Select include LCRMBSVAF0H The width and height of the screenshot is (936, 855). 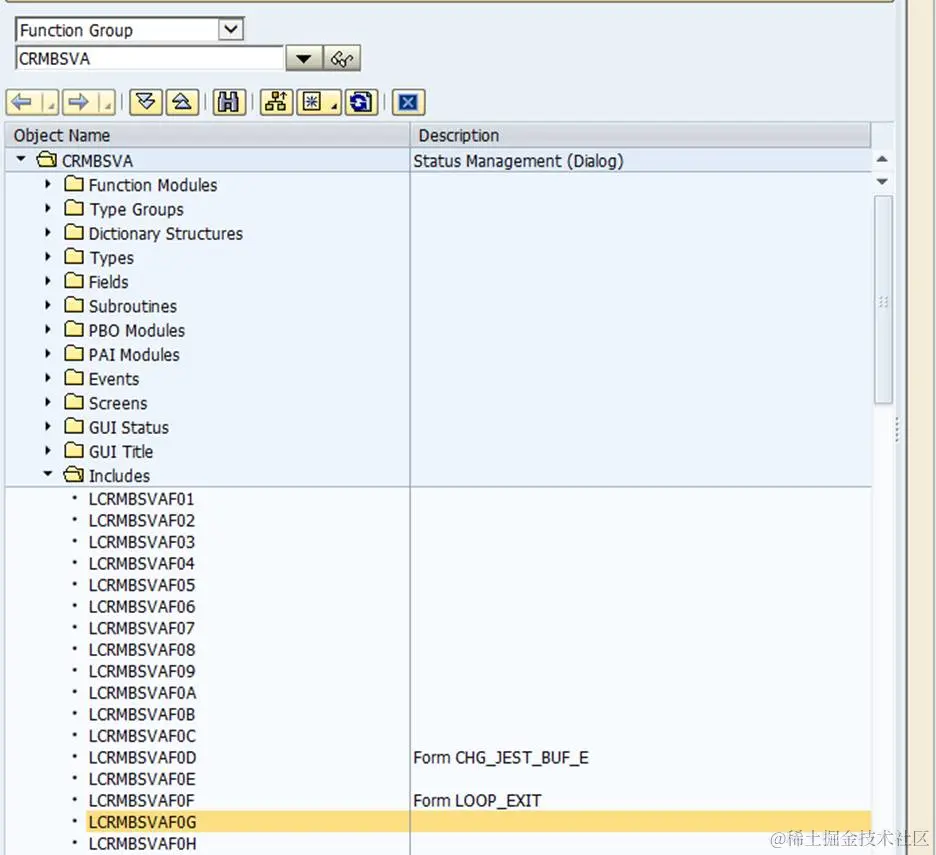[x=142, y=843]
